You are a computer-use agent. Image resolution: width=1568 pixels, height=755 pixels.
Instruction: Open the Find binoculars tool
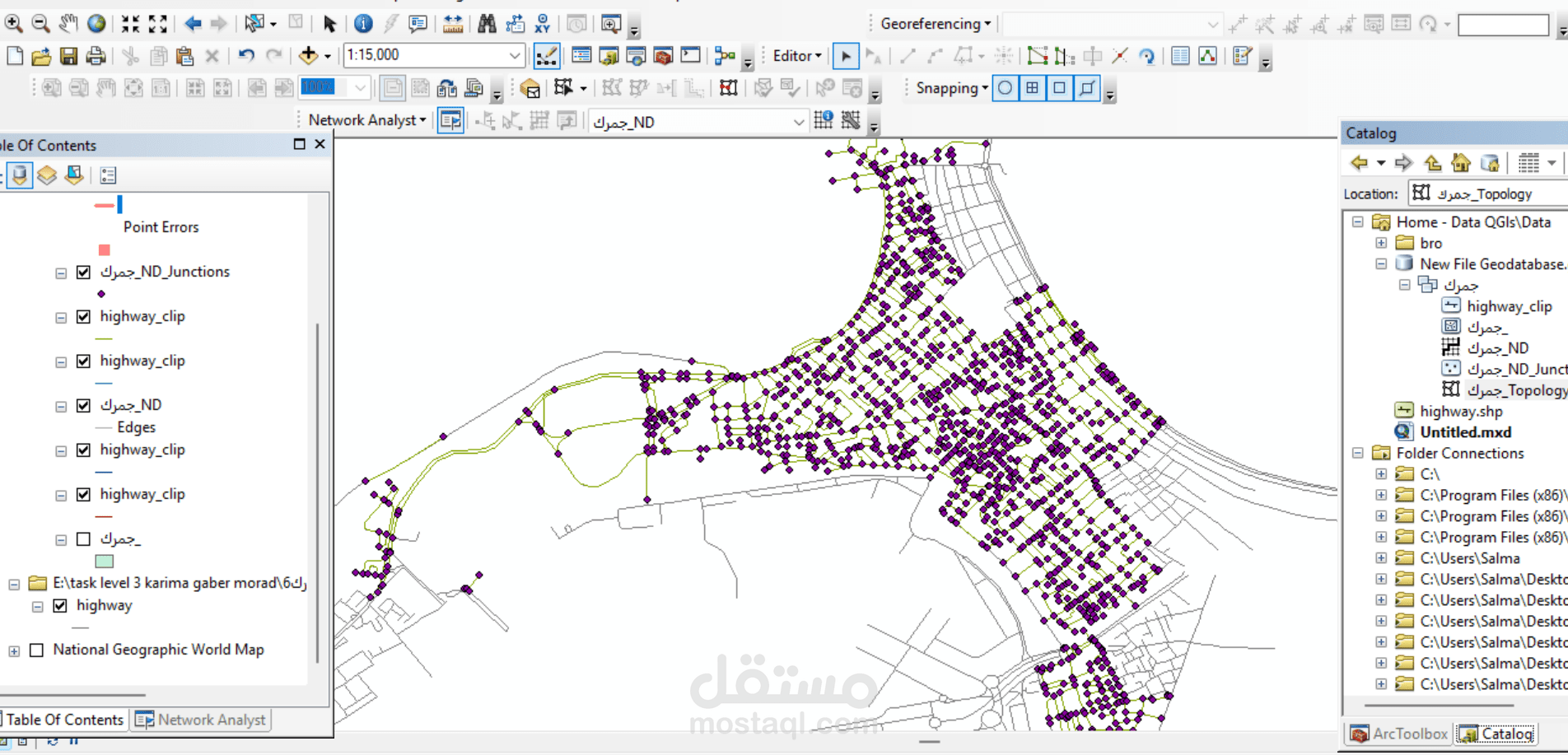click(x=487, y=24)
